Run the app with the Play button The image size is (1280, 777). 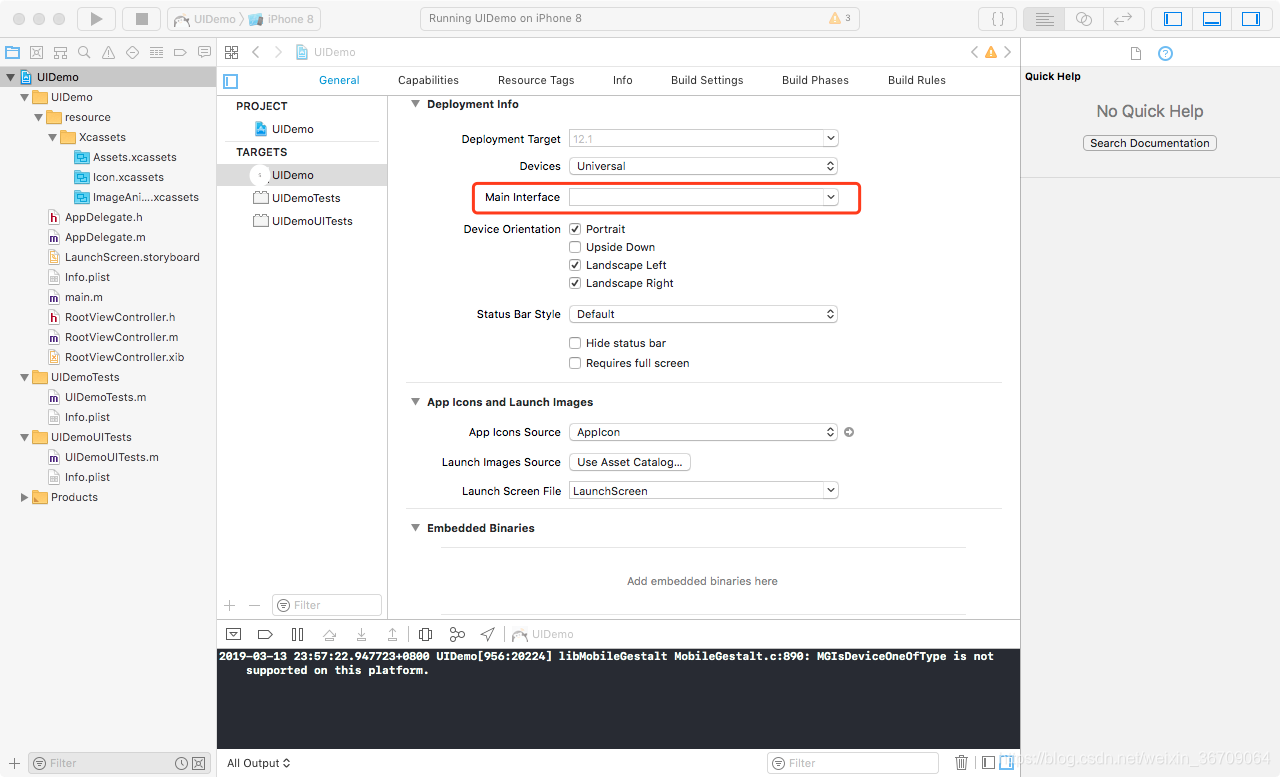coord(96,18)
